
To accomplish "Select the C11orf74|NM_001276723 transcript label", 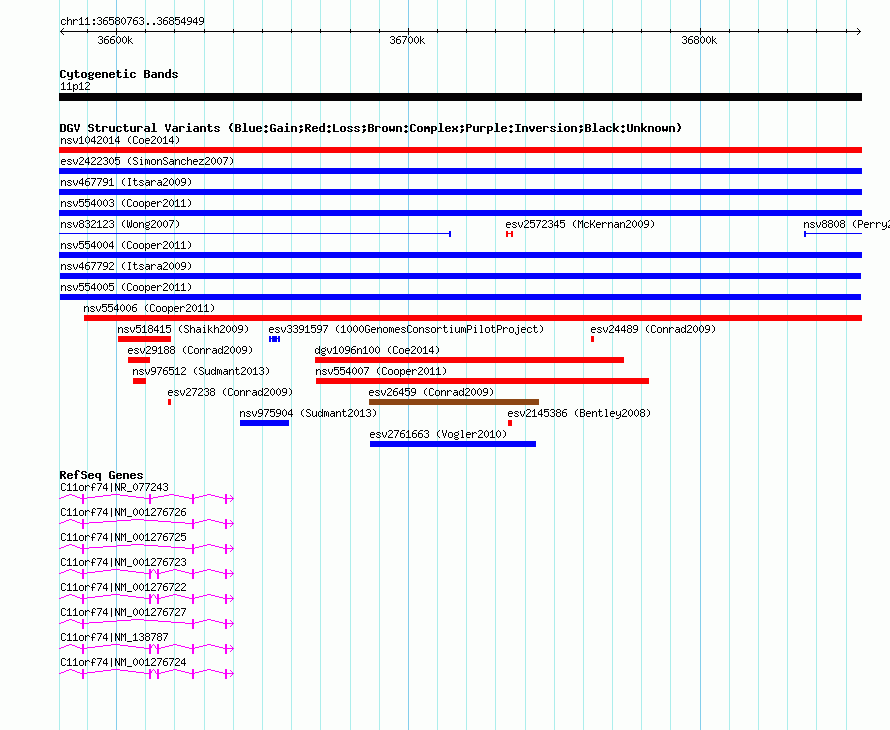I will [x=123, y=563].
